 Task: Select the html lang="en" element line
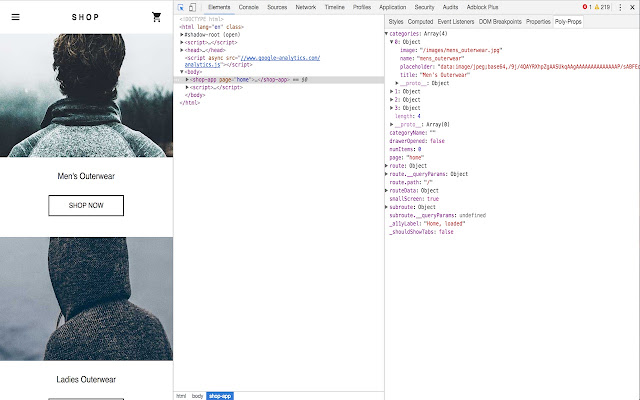pos(211,27)
